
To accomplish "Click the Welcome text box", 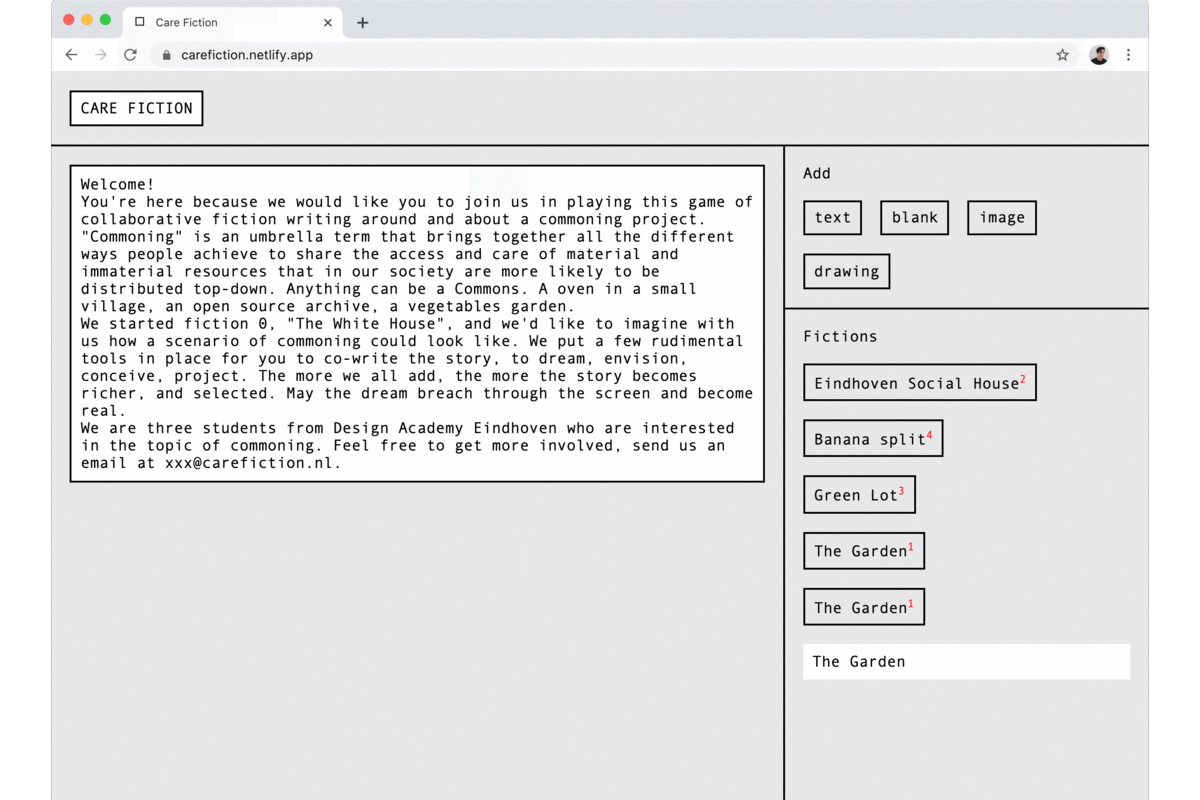I will point(417,324).
